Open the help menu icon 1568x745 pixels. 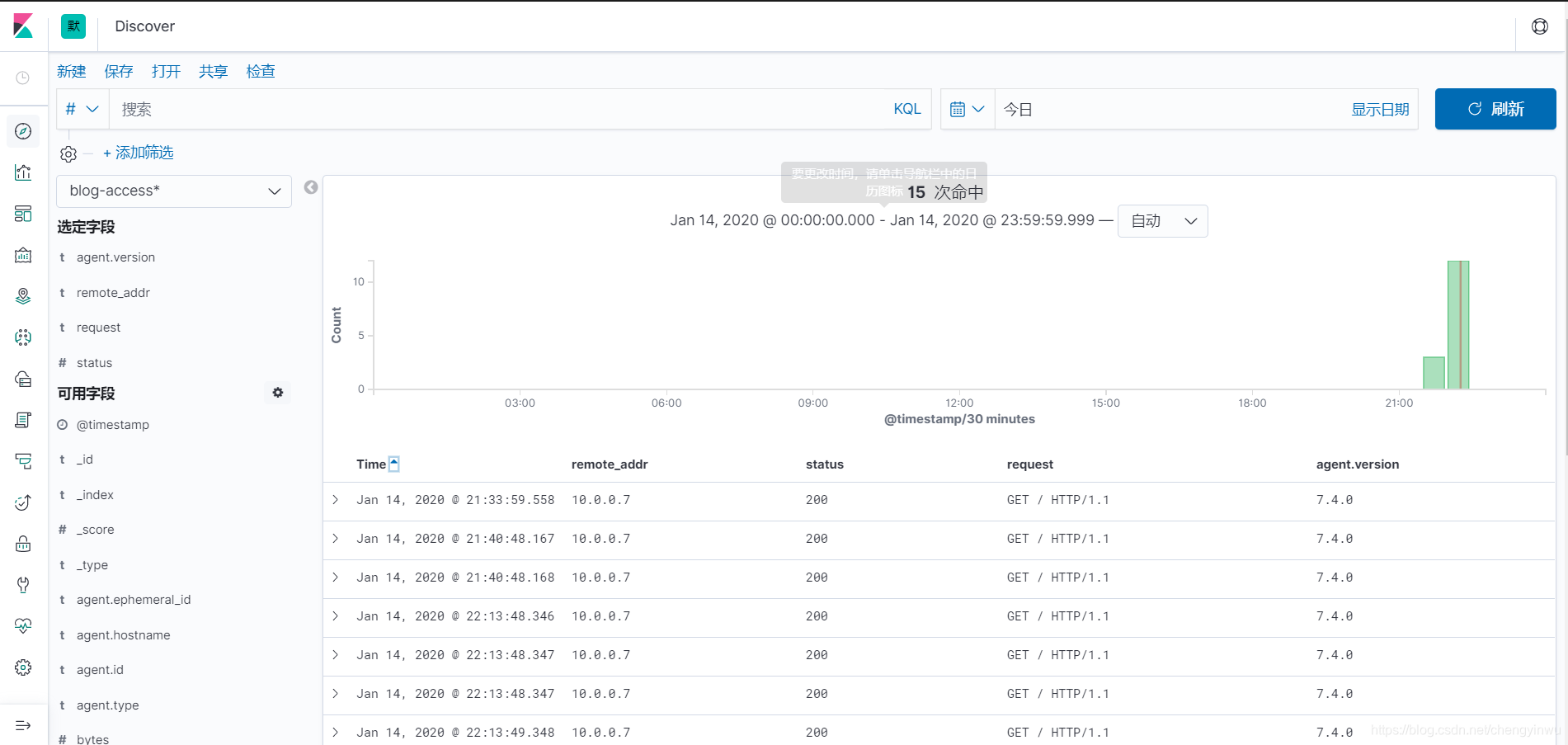pos(1540,26)
